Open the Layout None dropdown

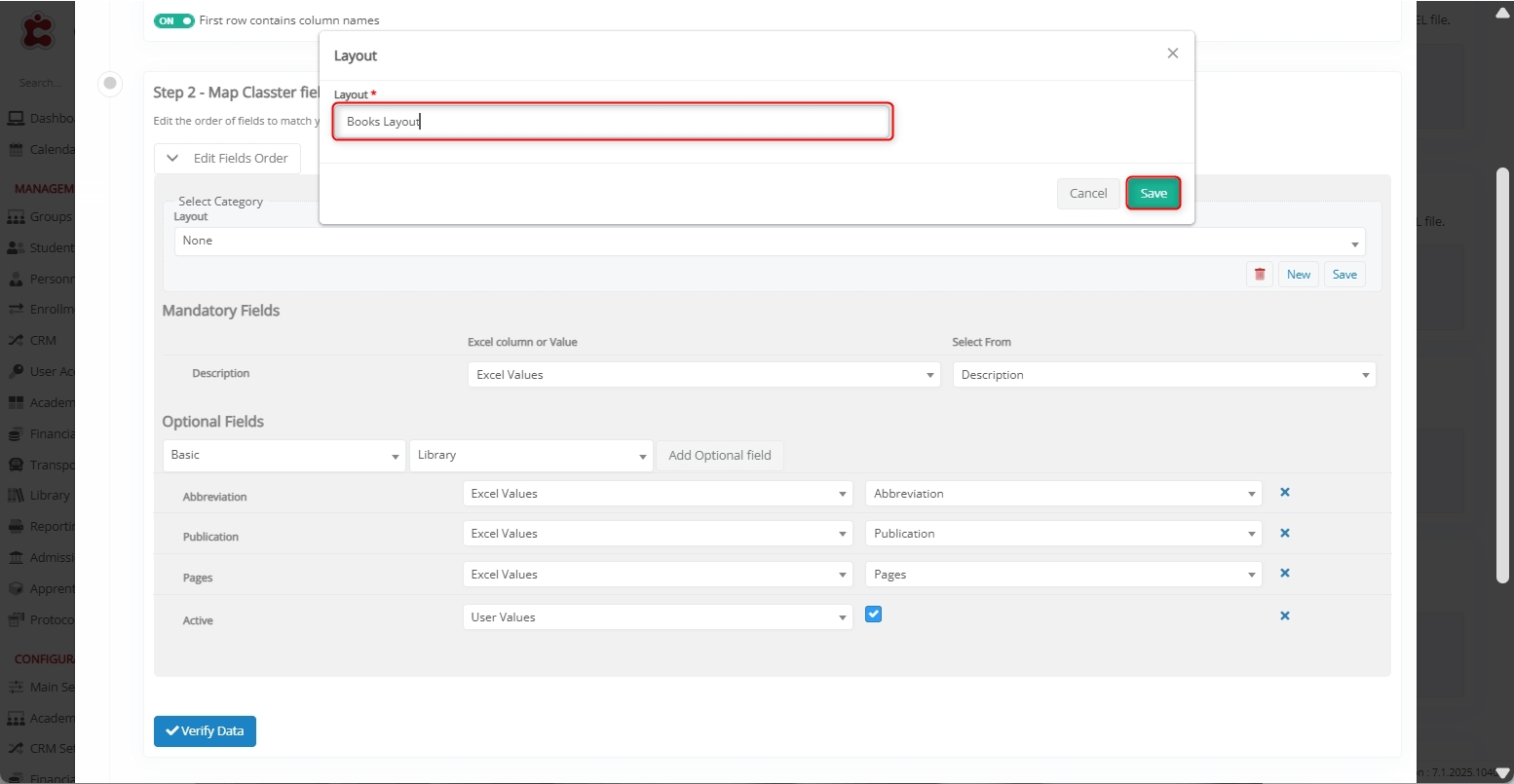coord(769,242)
